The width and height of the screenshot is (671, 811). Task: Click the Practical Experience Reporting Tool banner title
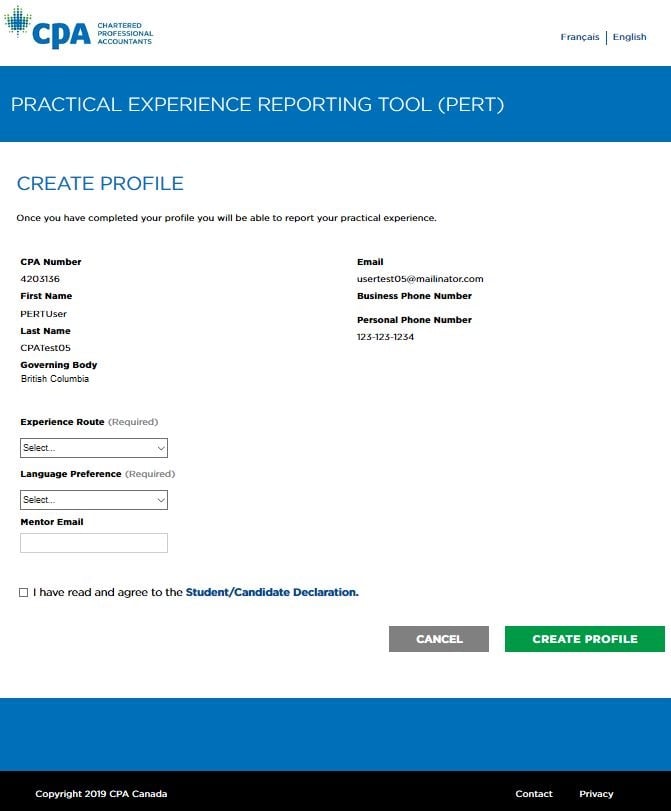pos(257,105)
